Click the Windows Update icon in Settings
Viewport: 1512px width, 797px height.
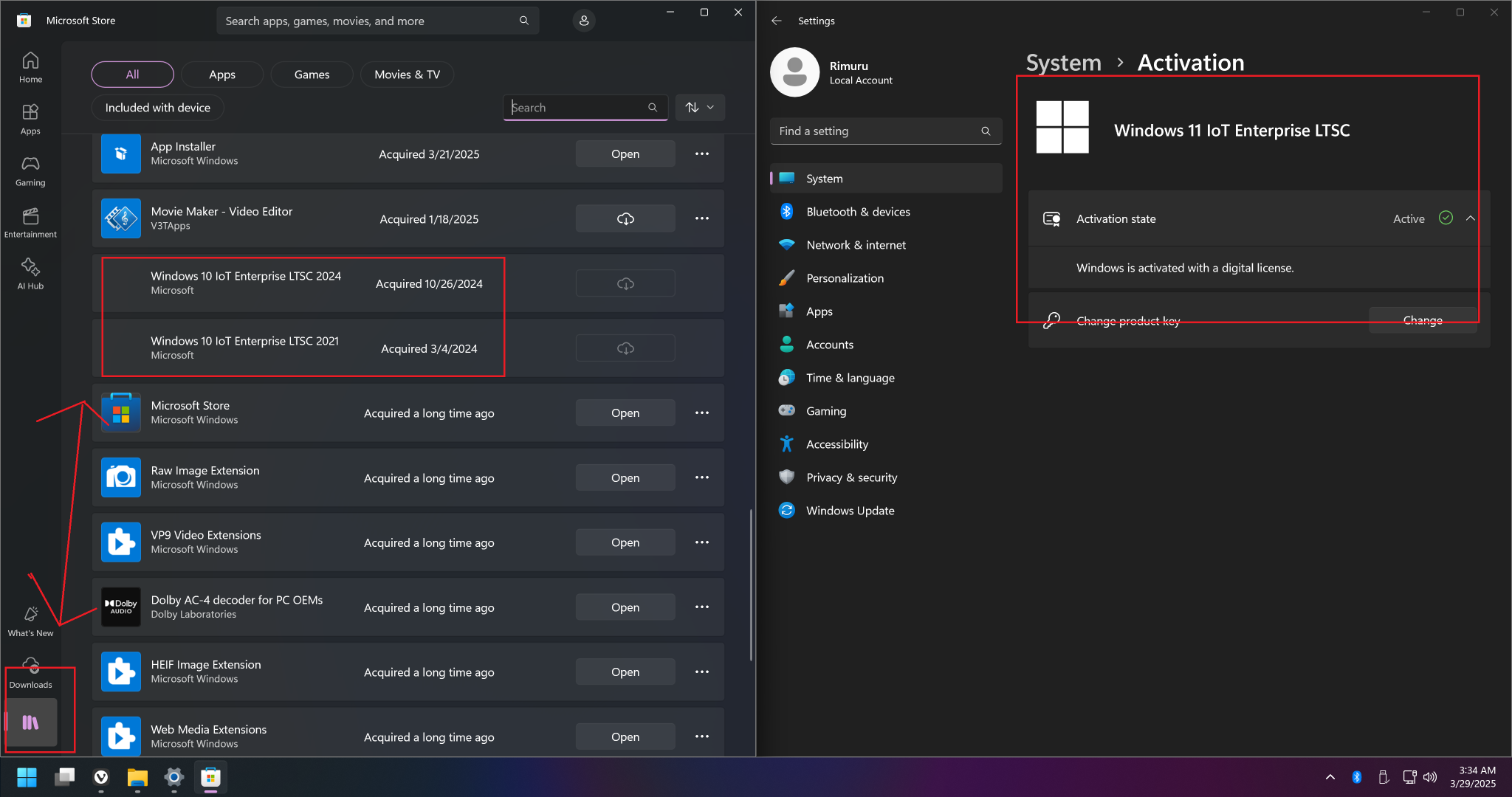[787, 511]
